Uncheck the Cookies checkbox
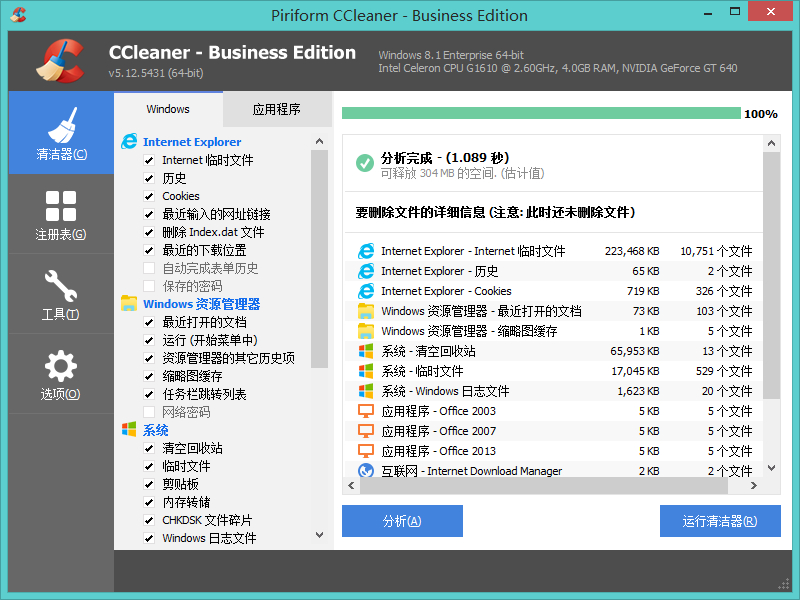 149,196
